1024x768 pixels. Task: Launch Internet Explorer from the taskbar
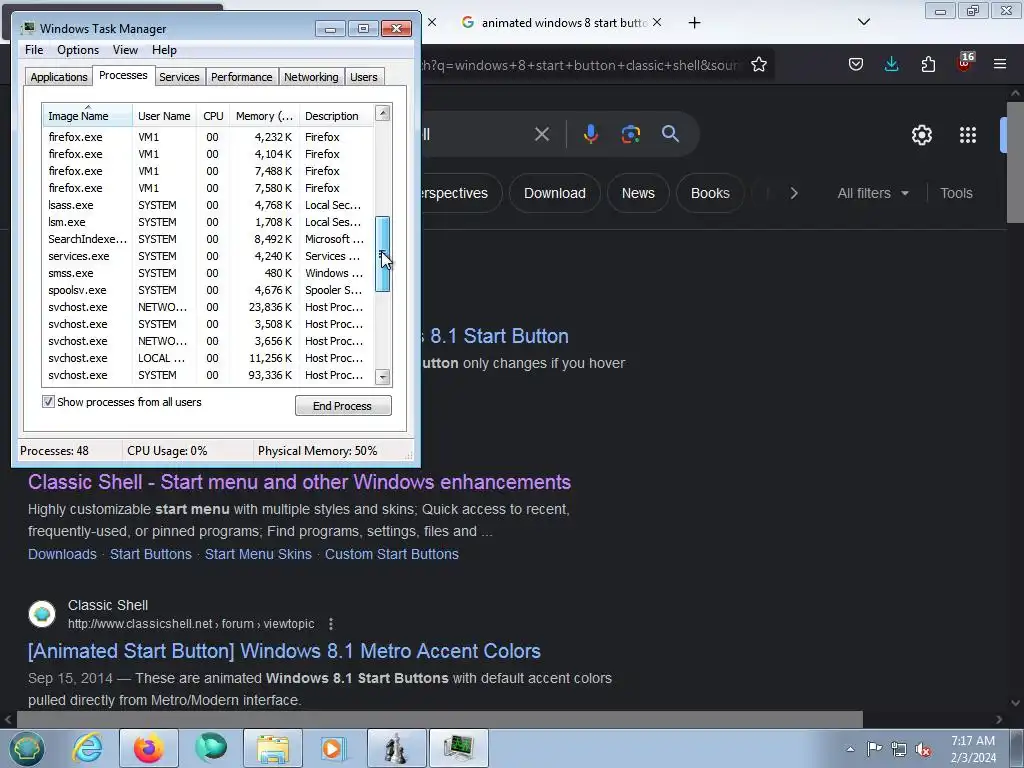[88, 748]
